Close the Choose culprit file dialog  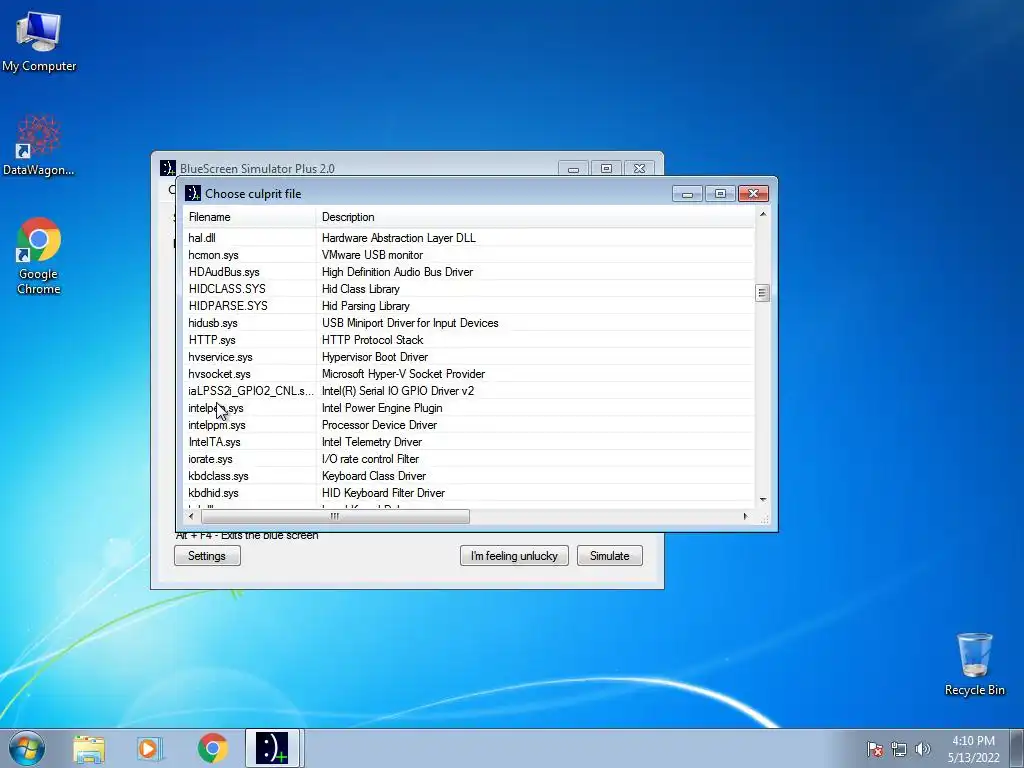pyautogui.click(x=753, y=193)
